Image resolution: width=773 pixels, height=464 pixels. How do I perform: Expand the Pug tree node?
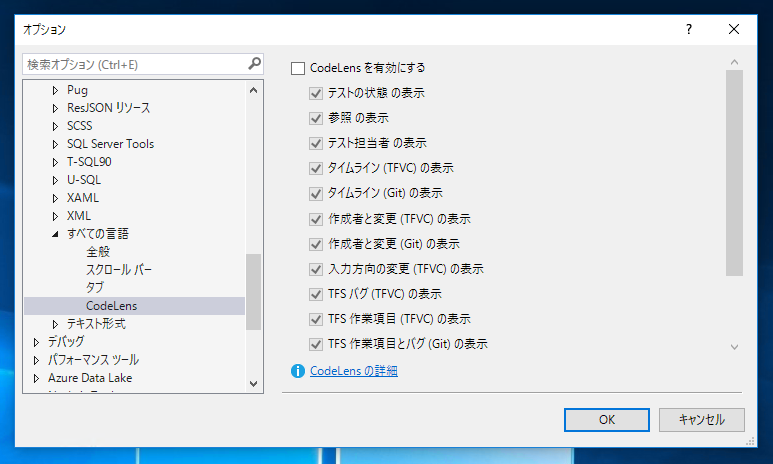pyautogui.click(x=55, y=90)
